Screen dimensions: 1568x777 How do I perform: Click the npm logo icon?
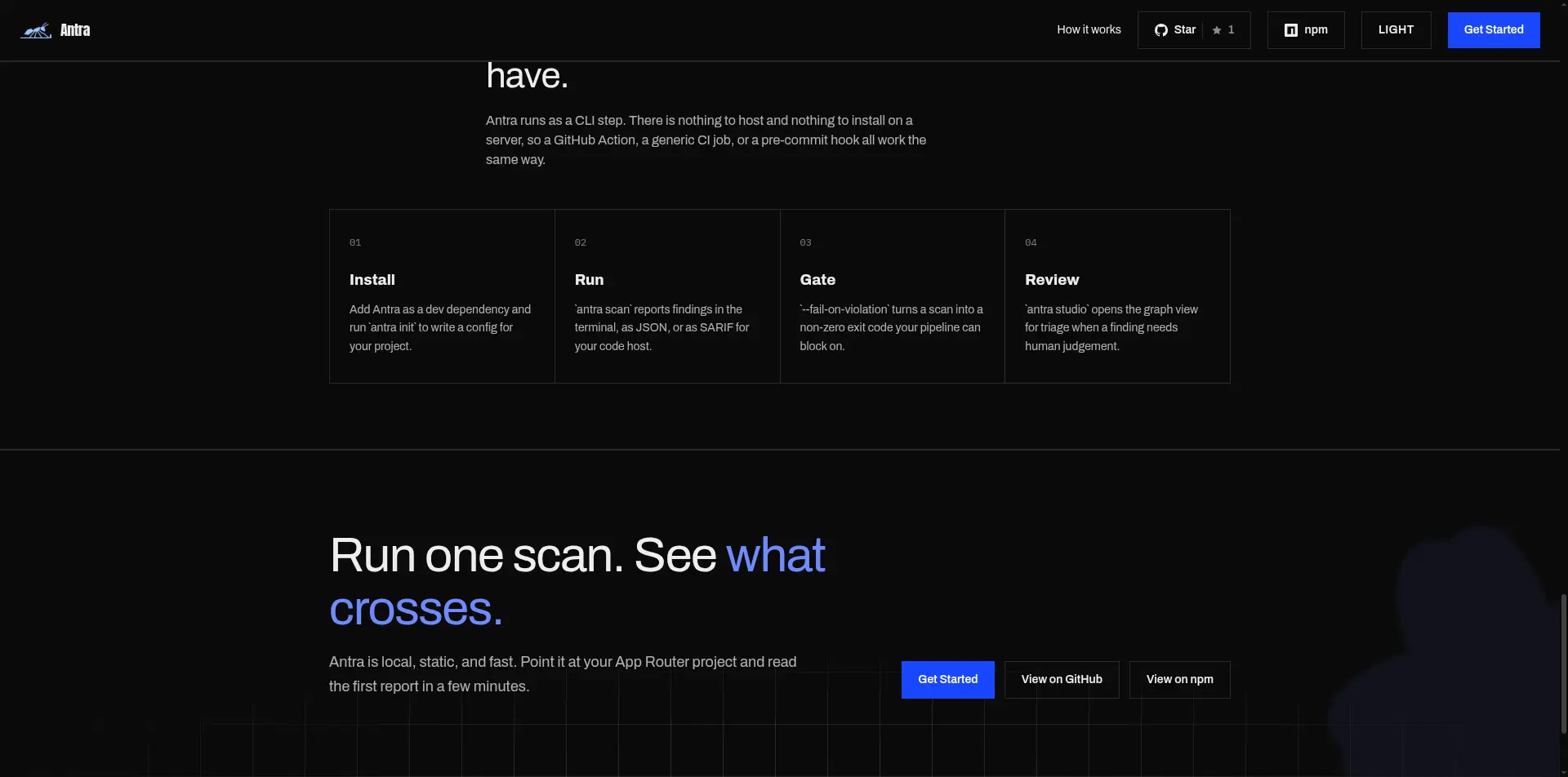1291,30
